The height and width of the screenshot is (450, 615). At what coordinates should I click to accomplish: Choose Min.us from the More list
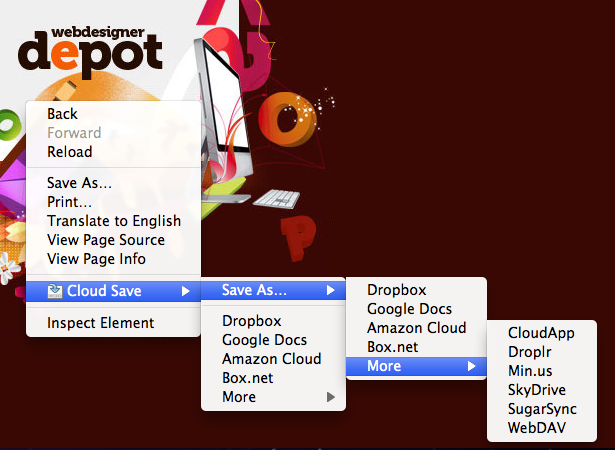tap(542, 371)
